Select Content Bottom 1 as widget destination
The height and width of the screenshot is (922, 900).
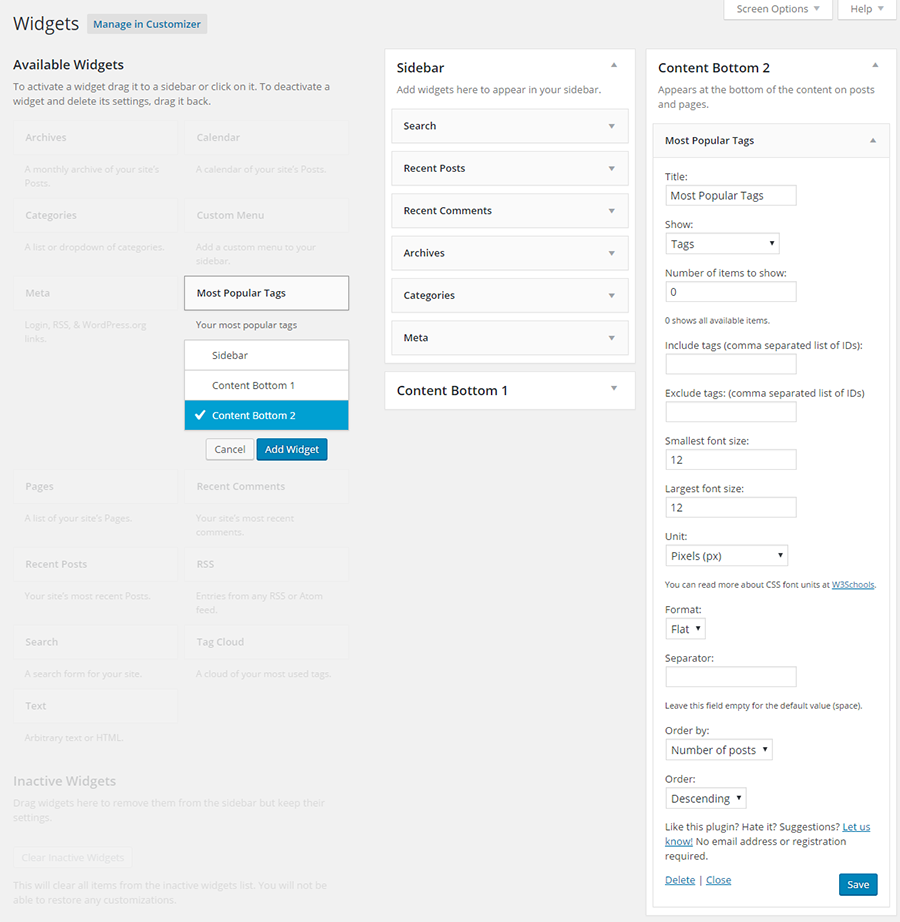tap(266, 385)
